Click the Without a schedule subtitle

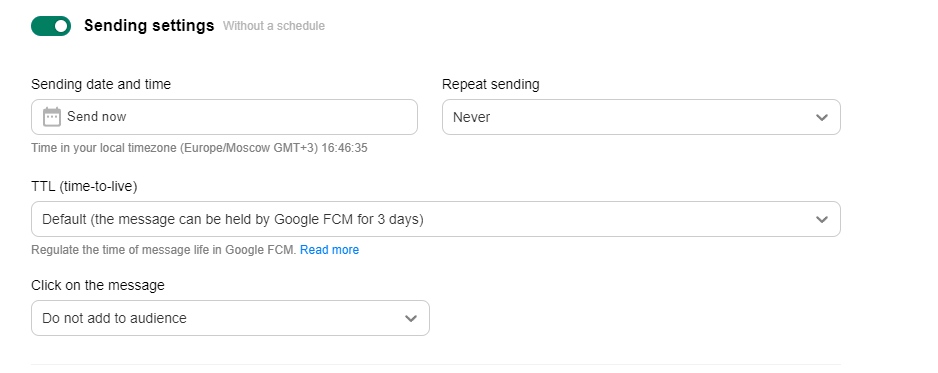tap(274, 26)
